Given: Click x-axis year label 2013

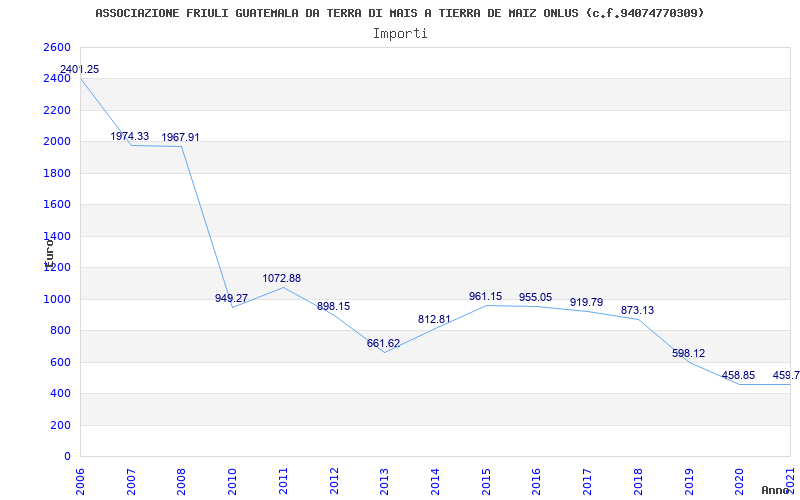Looking at the screenshot, I should pyautogui.click(x=384, y=481).
